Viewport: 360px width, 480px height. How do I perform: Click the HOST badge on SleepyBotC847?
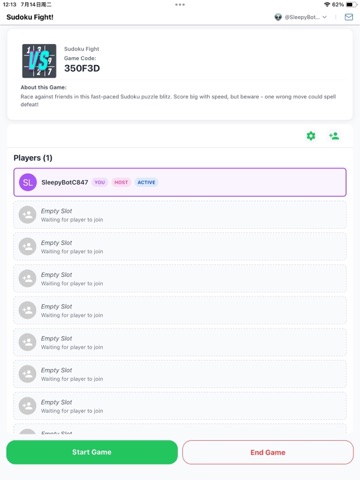pyautogui.click(x=121, y=182)
